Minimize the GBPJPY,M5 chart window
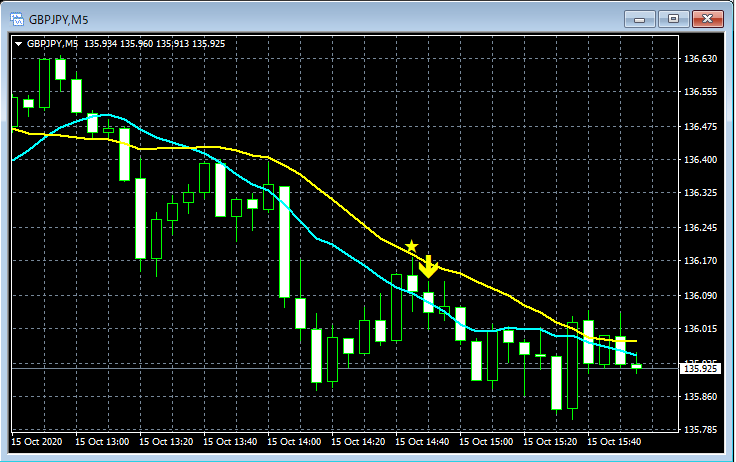This screenshot has height=462, width=736. (639, 19)
